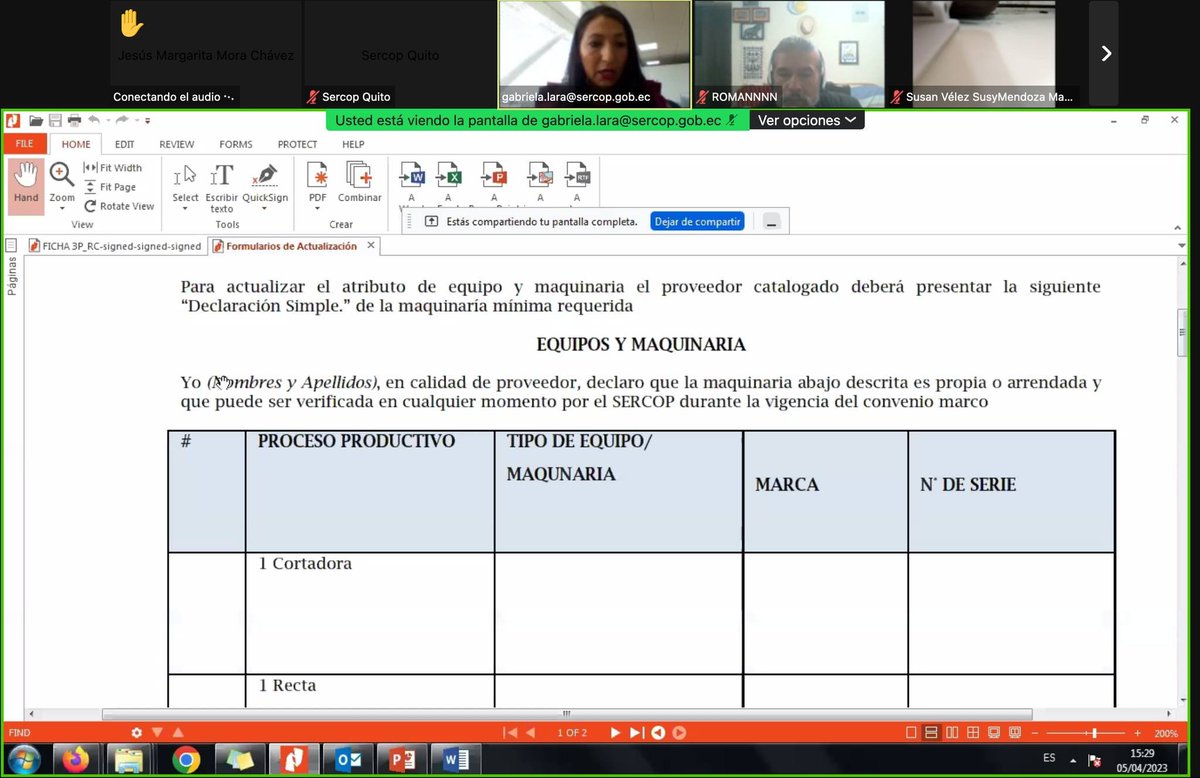
Task: Enable single page view mode
Action: 911,733
